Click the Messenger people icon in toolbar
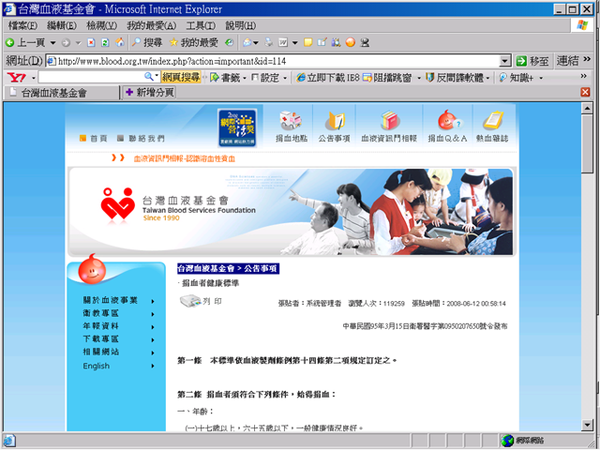The width and height of the screenshot is (600, 450). (x=336, y=42)
